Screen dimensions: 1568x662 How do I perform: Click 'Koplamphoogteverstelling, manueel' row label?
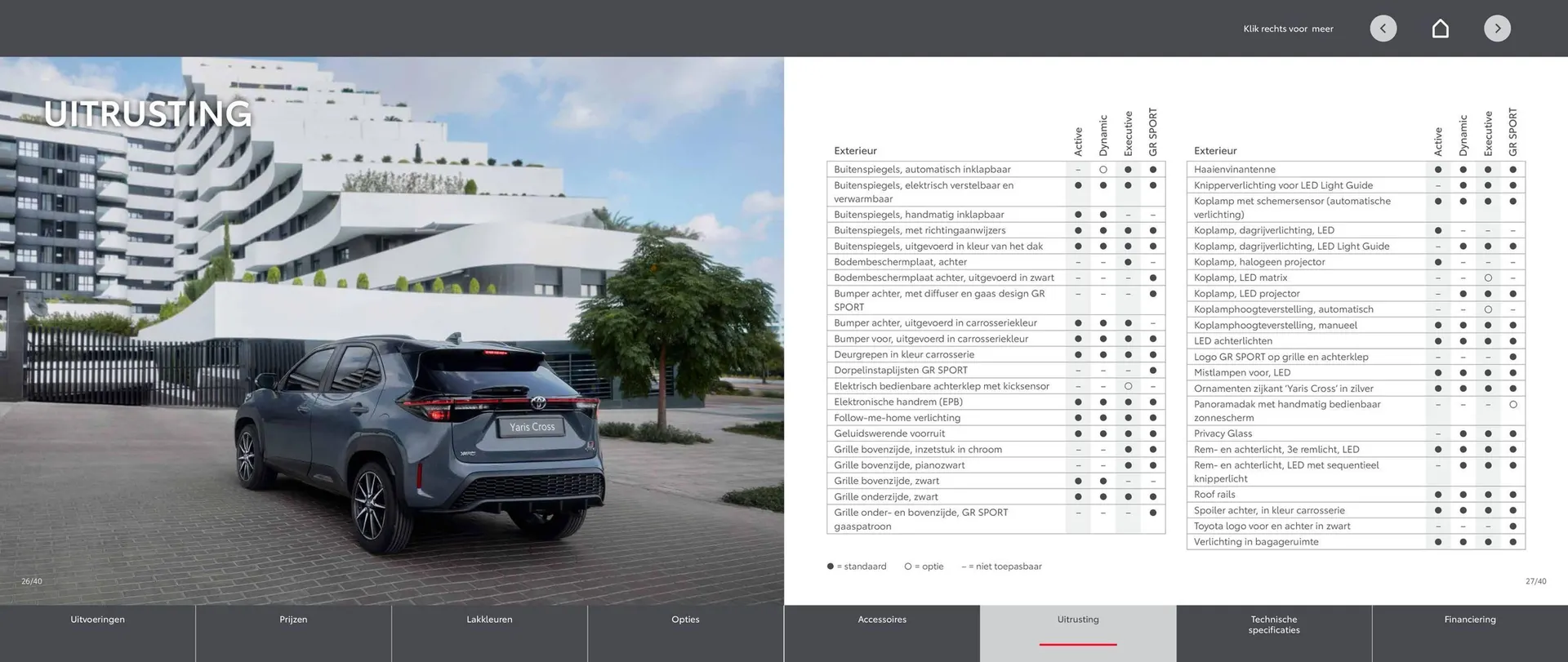1275,325
